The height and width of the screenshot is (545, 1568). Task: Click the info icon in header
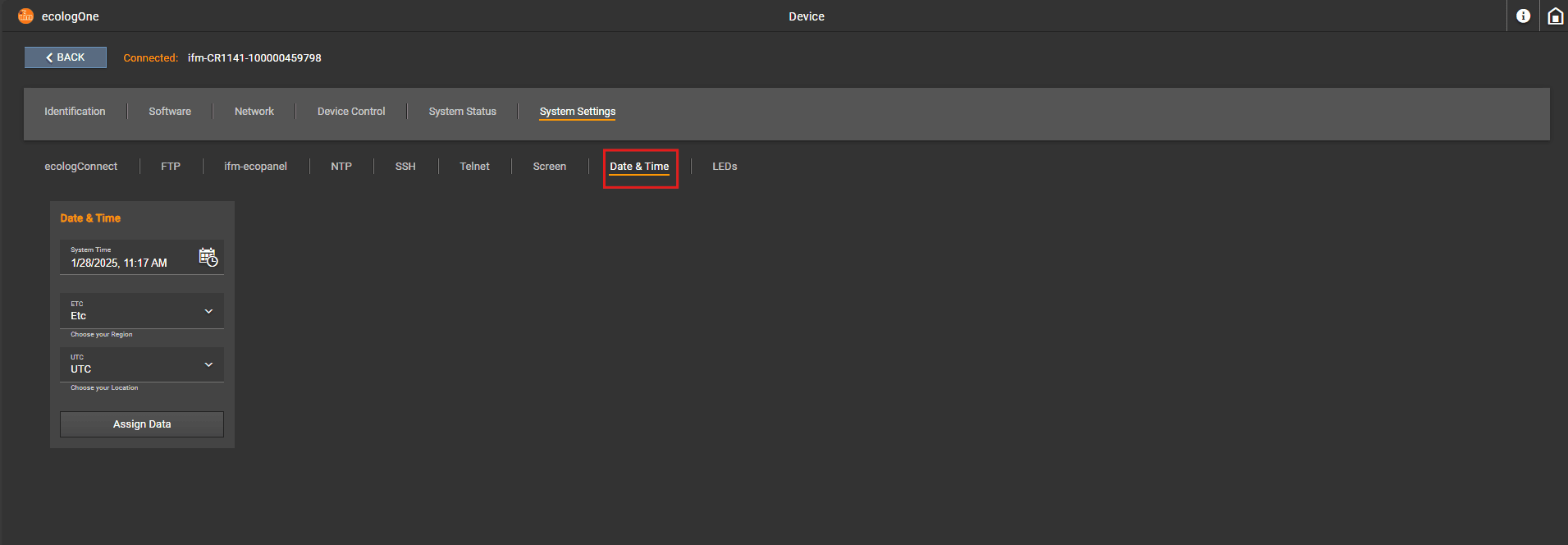1523,16
